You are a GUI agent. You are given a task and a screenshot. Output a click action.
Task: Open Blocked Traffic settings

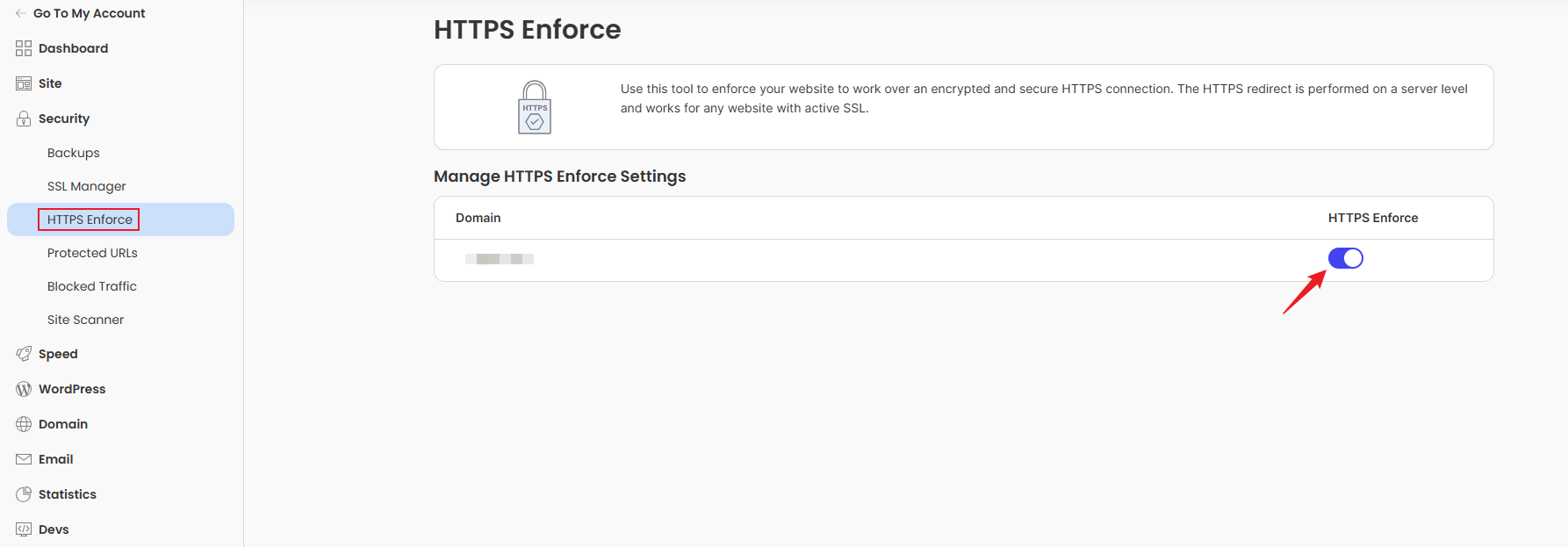coord(92,286)
